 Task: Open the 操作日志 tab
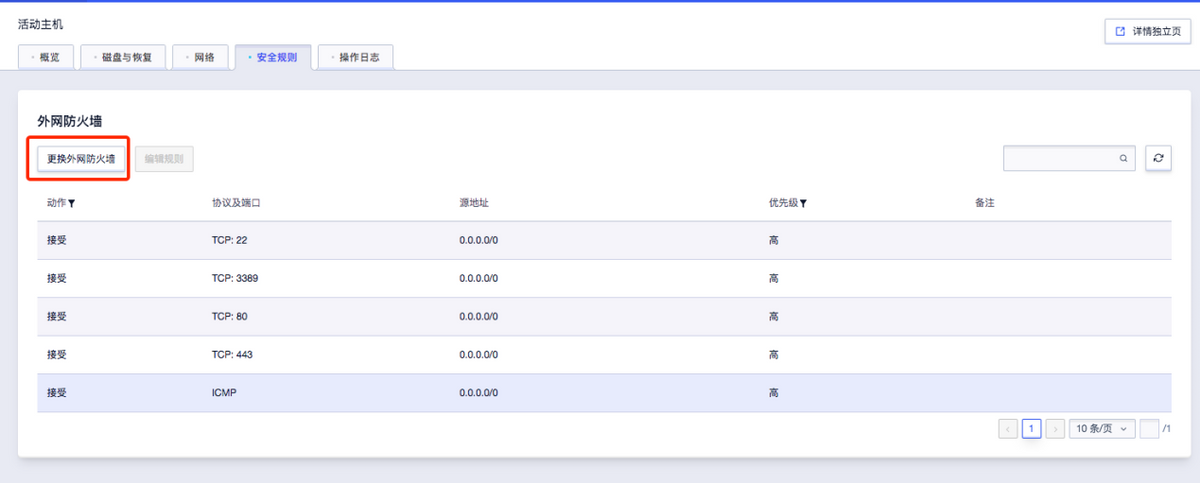tap(356, 57)
